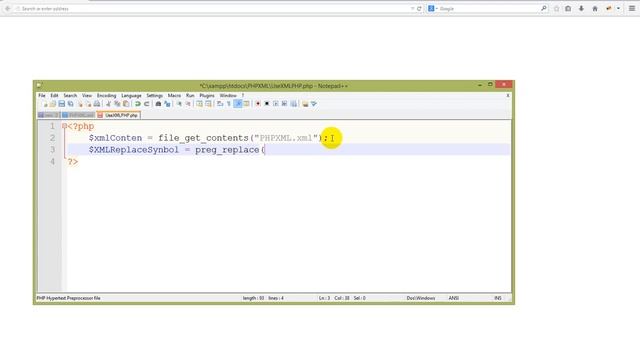This screenshot has height=360, width=640.
Task: Open the Window menu
Action: tap(228, 96)
